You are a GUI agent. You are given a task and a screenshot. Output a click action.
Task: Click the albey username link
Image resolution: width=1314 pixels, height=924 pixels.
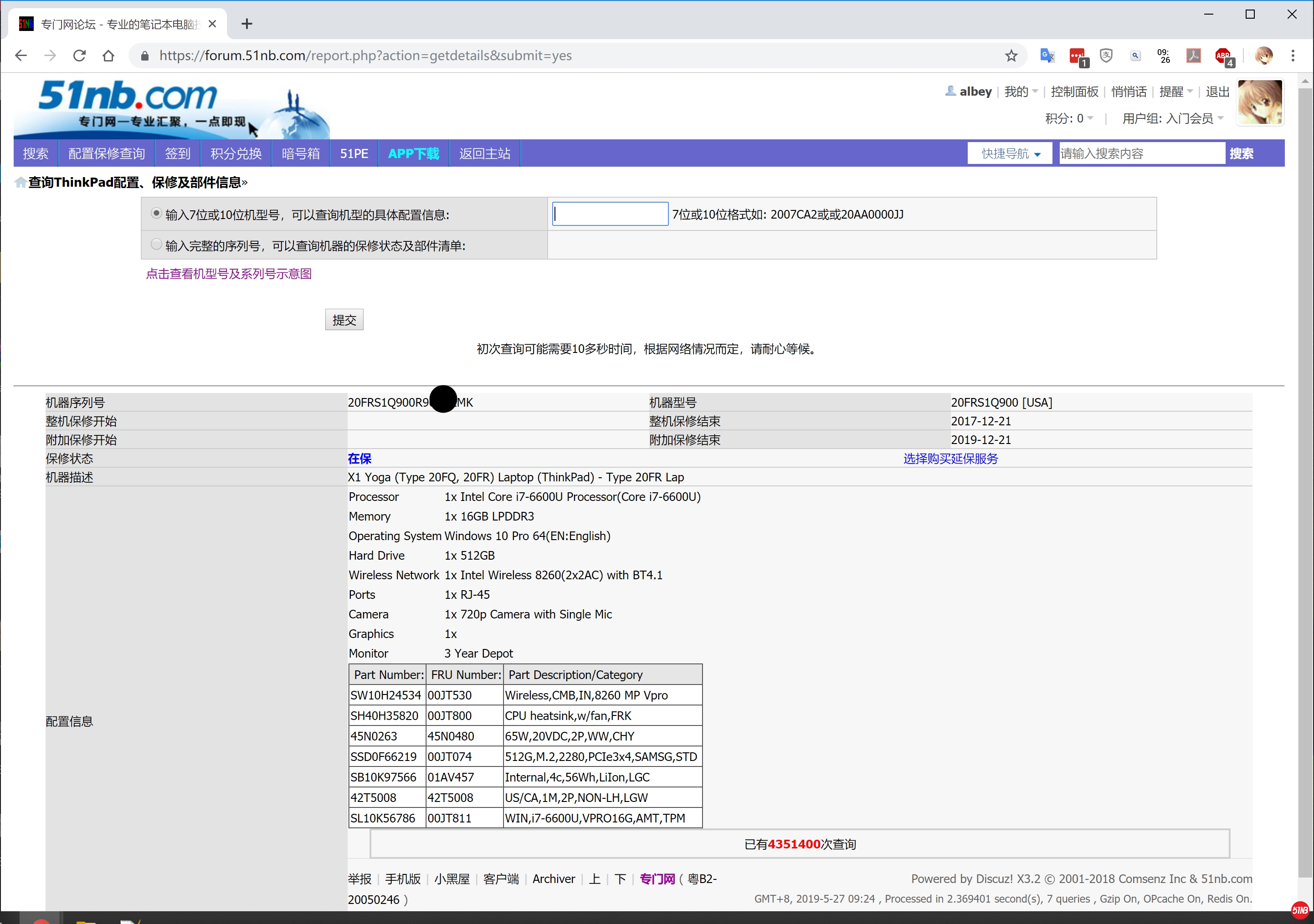pos(975,92)
